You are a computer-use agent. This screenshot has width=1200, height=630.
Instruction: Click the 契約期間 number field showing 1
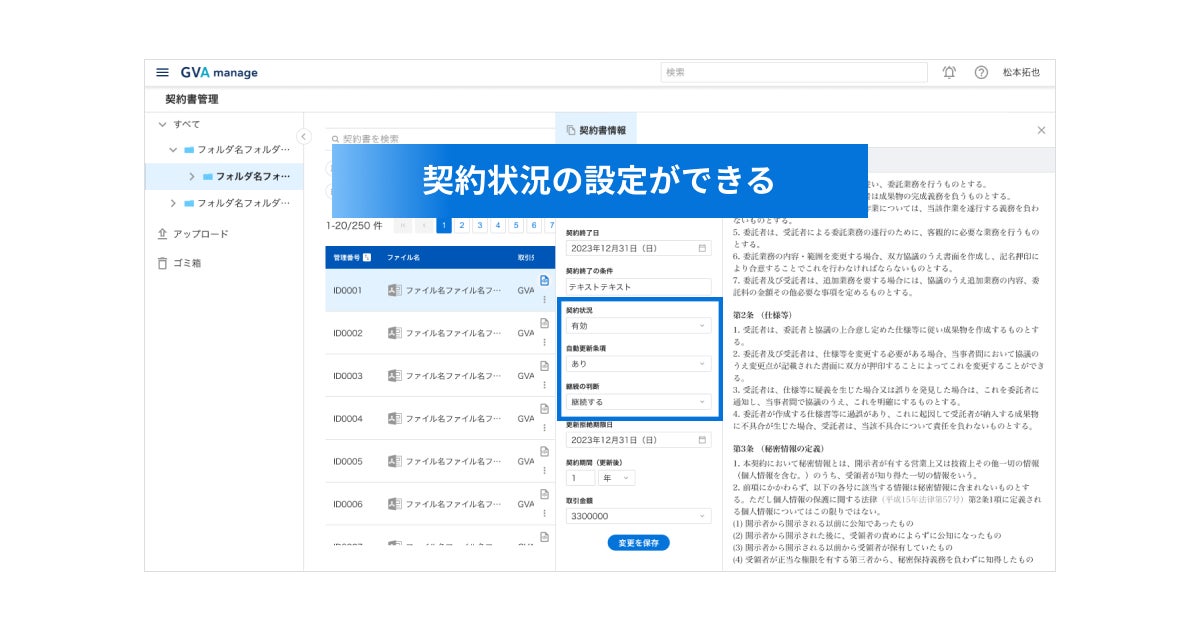(579, 478)
